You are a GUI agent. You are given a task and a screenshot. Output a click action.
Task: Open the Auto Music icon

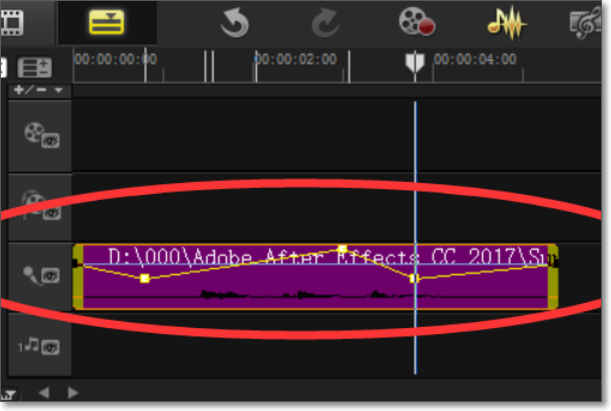click(x=586, y=24)
